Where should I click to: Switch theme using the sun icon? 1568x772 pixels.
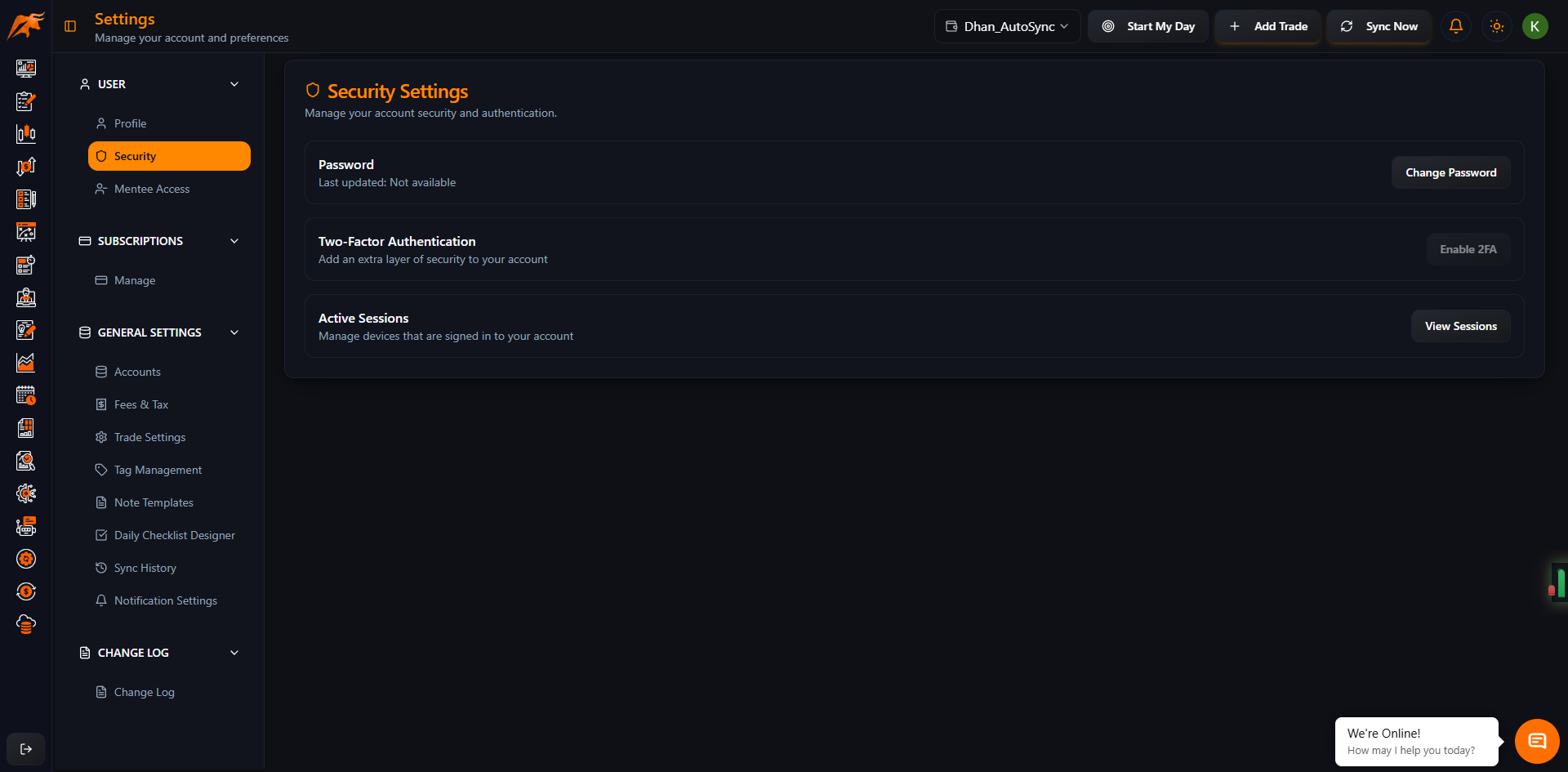1496,26
